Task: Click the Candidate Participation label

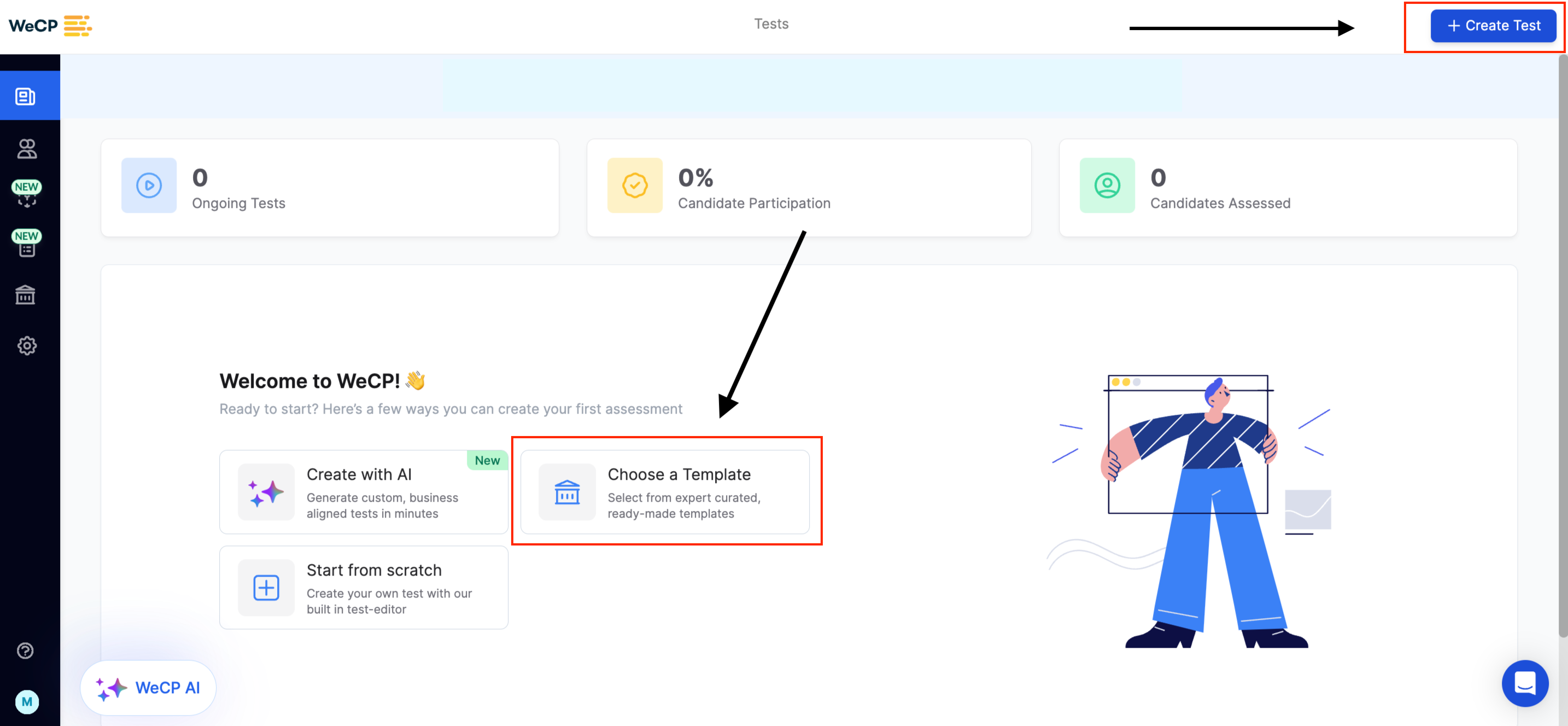Action: coord(754,204)
